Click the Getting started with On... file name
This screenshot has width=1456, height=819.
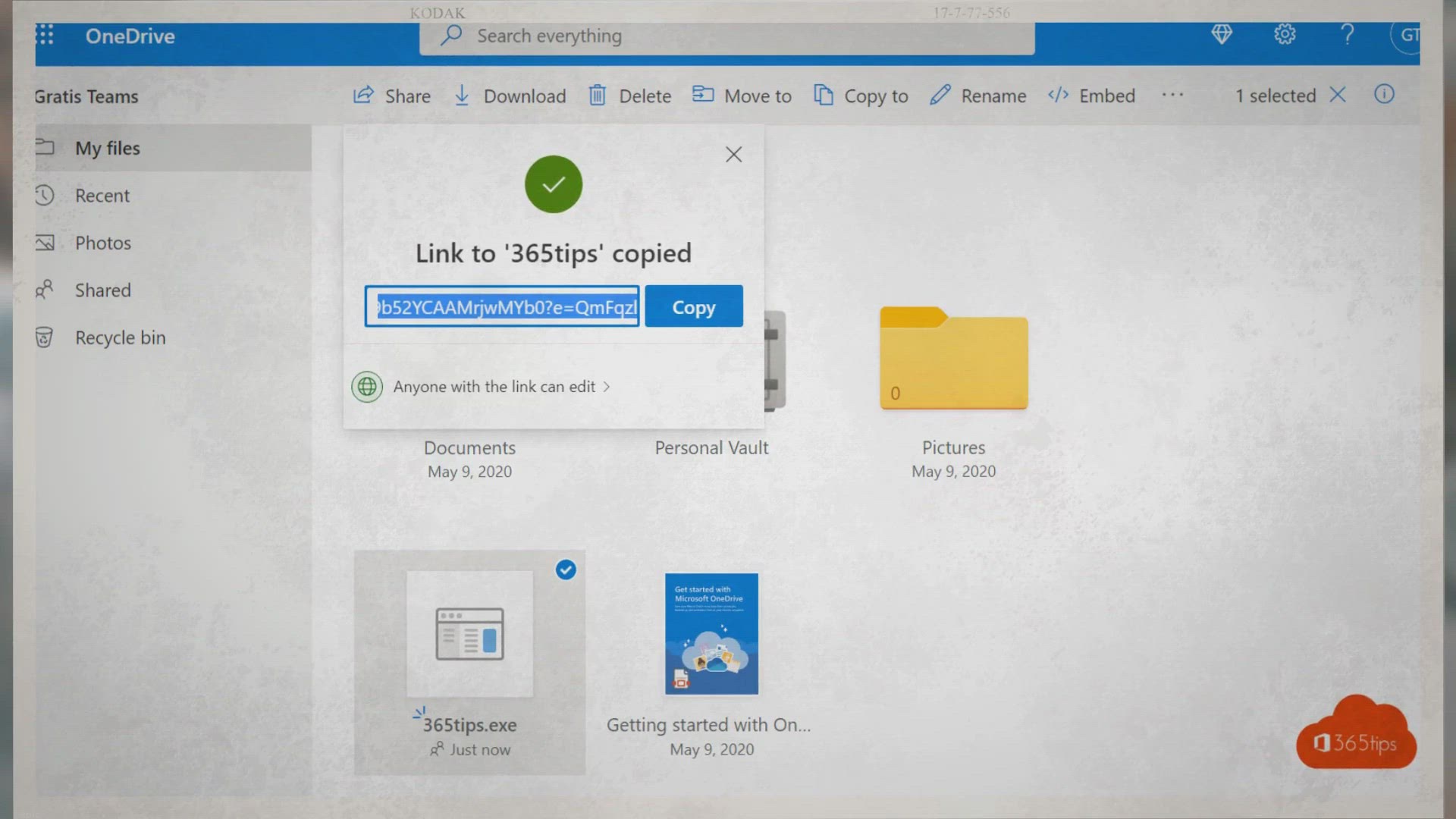708,725
